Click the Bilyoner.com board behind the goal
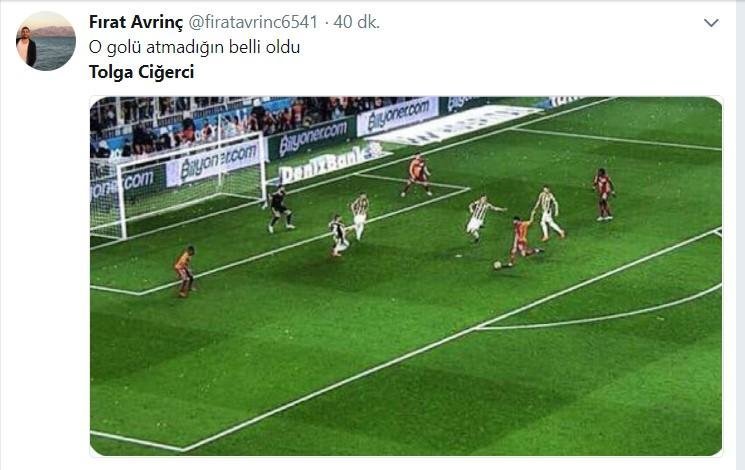Viewport: 745px width, 470px height. [215, 161]
